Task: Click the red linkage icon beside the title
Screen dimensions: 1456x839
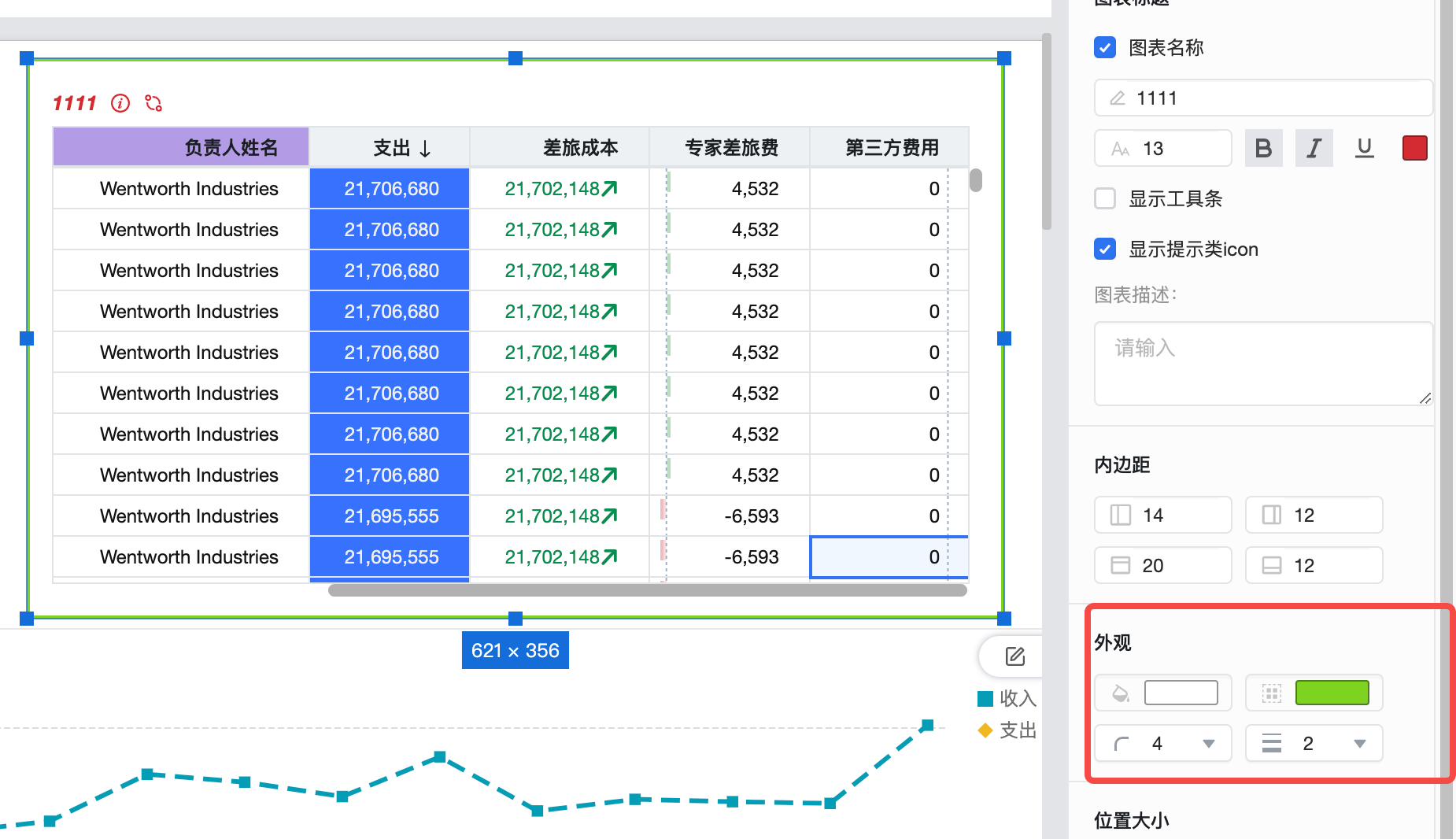Action: click(x=153, y=103)
